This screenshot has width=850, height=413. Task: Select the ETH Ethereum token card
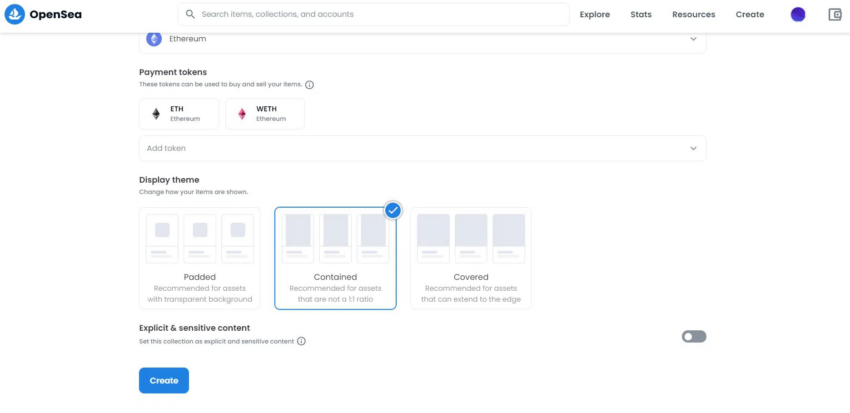pyautogui.click(x=179, y=114)
